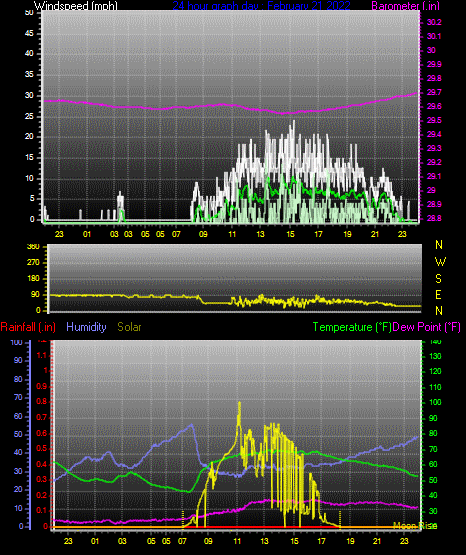This screenshot has width=466, height=555.
Task: Click the 13 hour label under the bottom chart
Action: [265, 541]
